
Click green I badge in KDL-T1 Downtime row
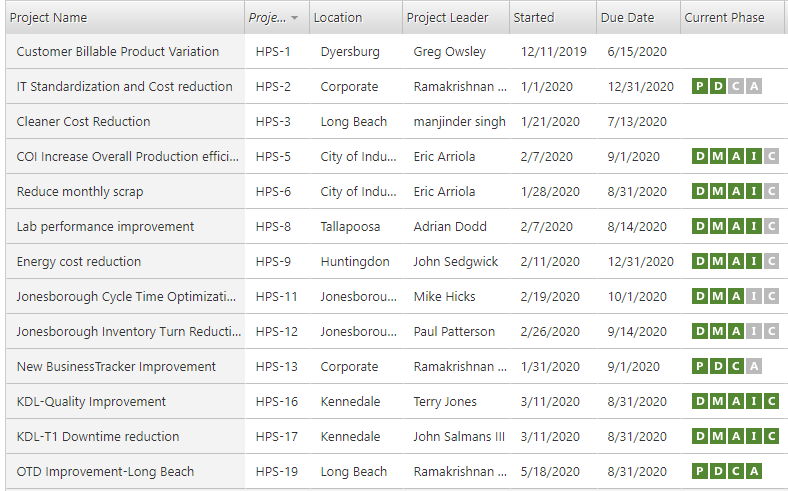point(754,436)
